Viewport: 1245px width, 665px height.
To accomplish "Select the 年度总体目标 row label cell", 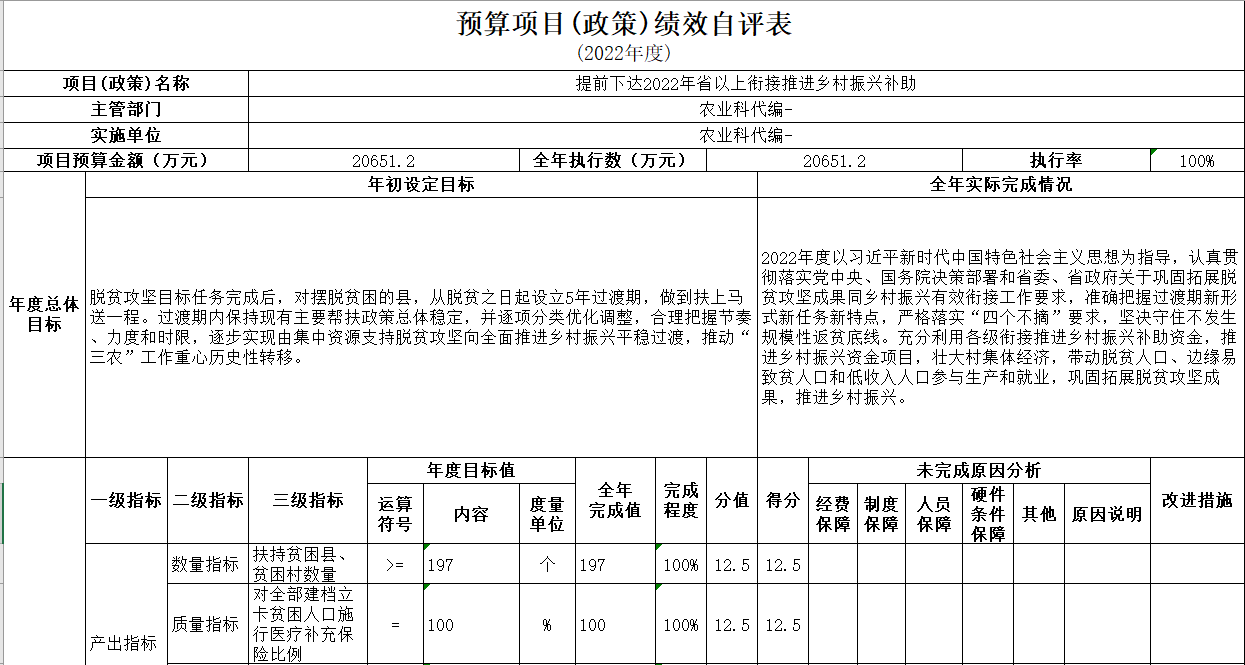I will tap(44, 314).
